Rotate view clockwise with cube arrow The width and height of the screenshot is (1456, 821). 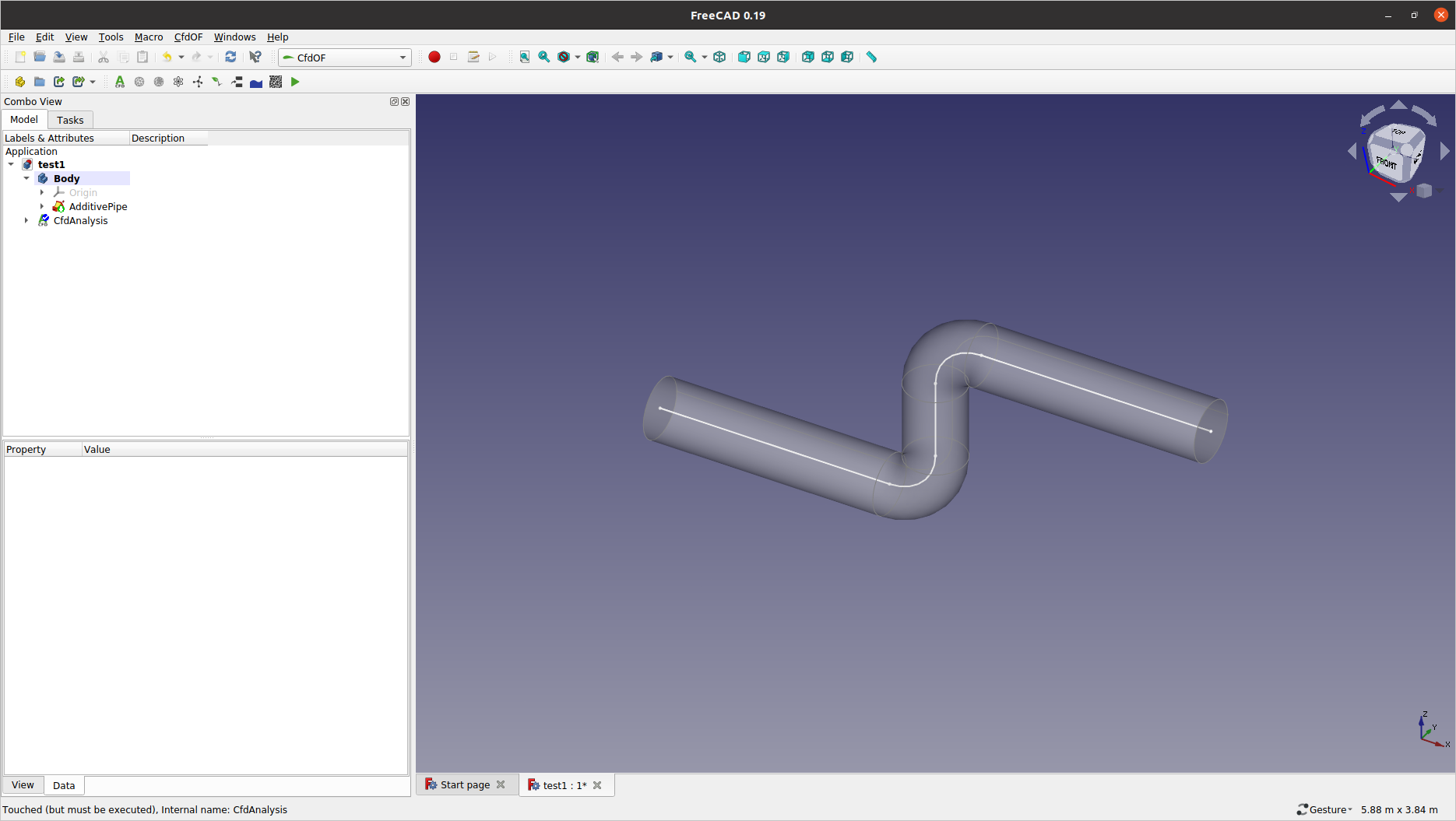1424,114
